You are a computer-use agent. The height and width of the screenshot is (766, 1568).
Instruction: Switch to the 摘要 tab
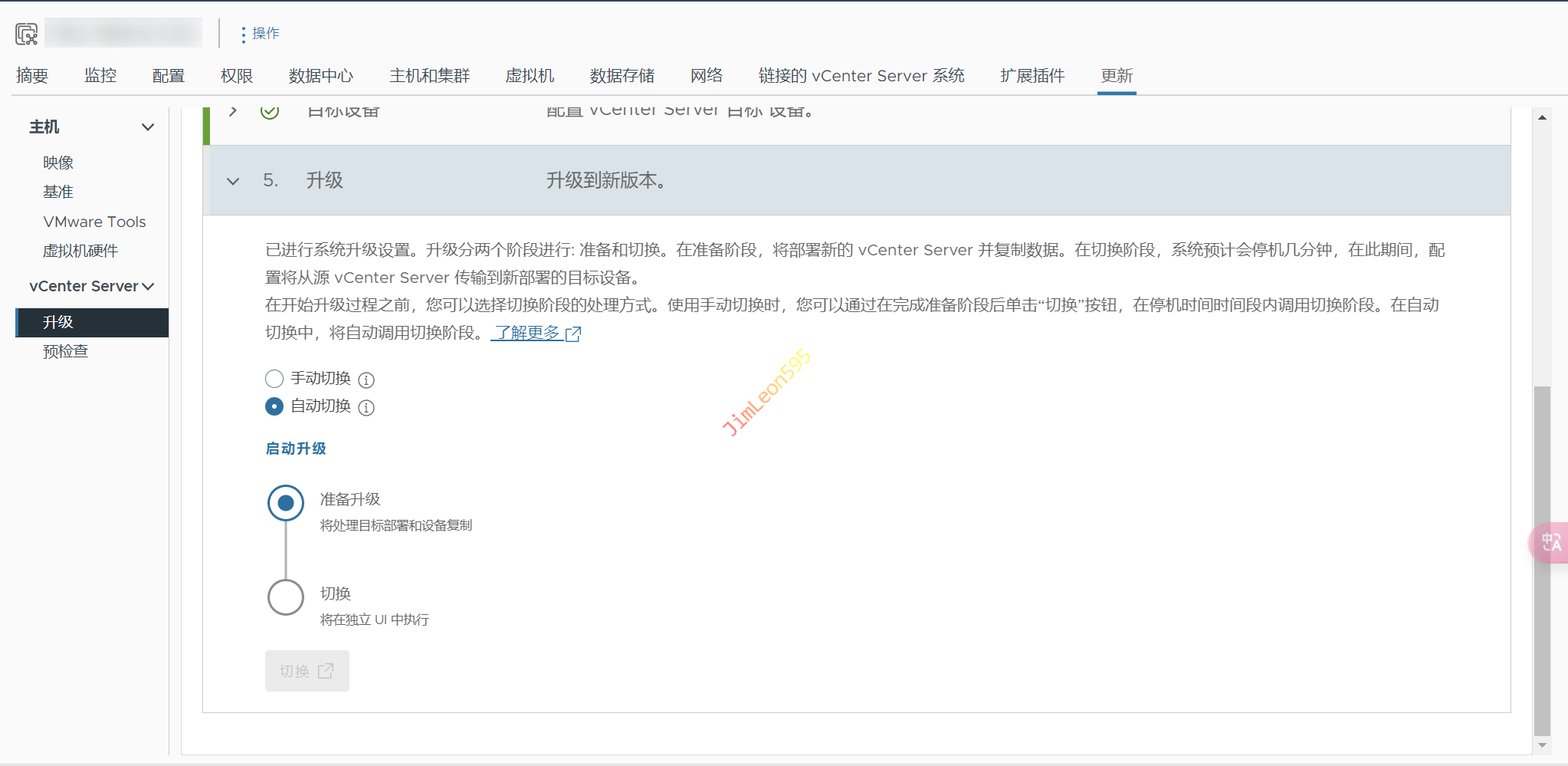pyautogui.click(x=32, y=76)
